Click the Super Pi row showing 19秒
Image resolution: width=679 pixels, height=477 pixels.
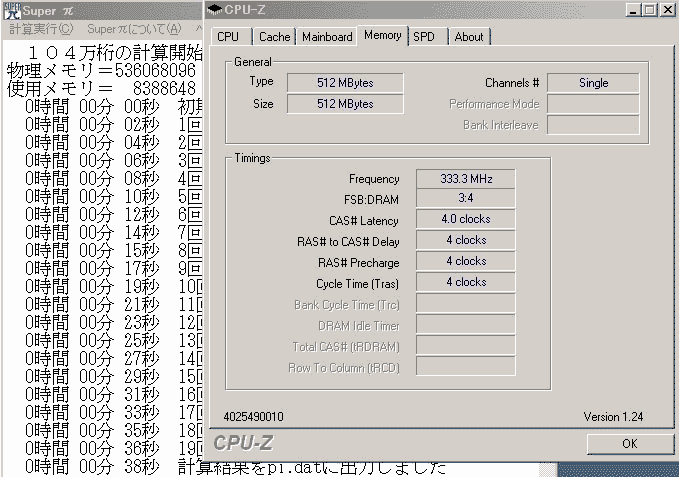click(x=113, y=287)
